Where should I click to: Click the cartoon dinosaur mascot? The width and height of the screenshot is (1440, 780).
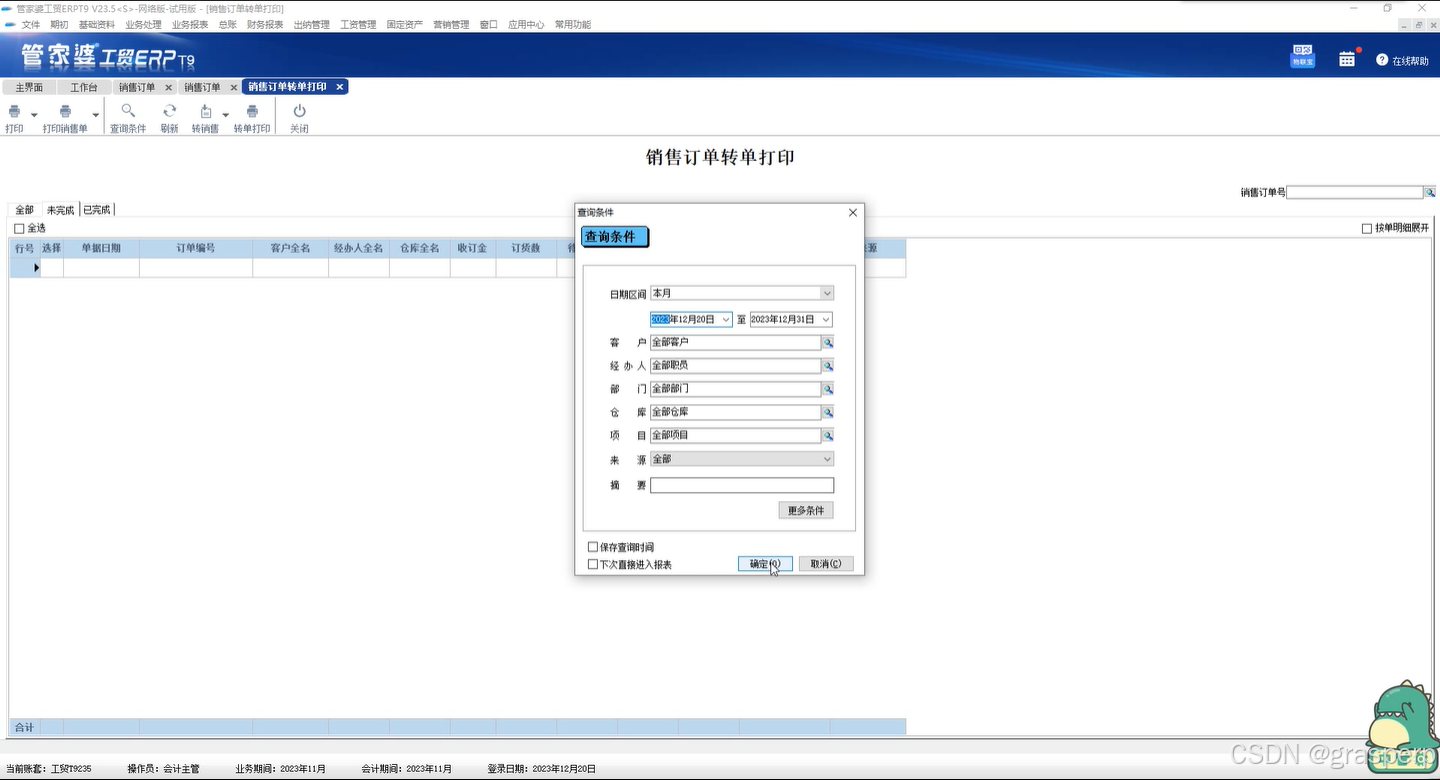click(x=1404, y=725)
